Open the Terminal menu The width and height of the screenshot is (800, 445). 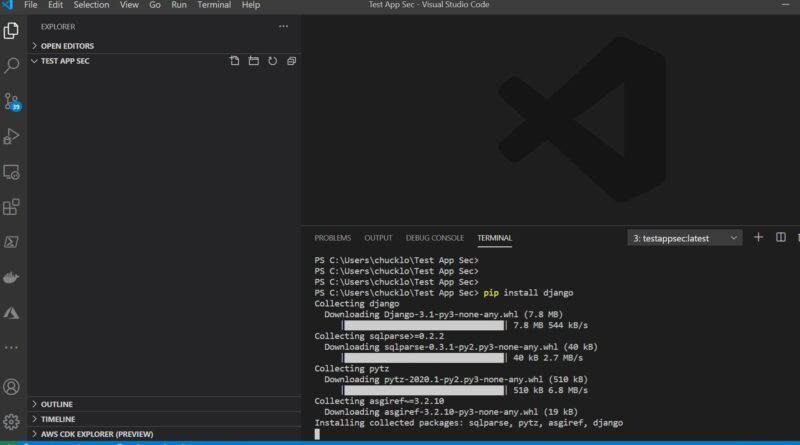[214, 5]
